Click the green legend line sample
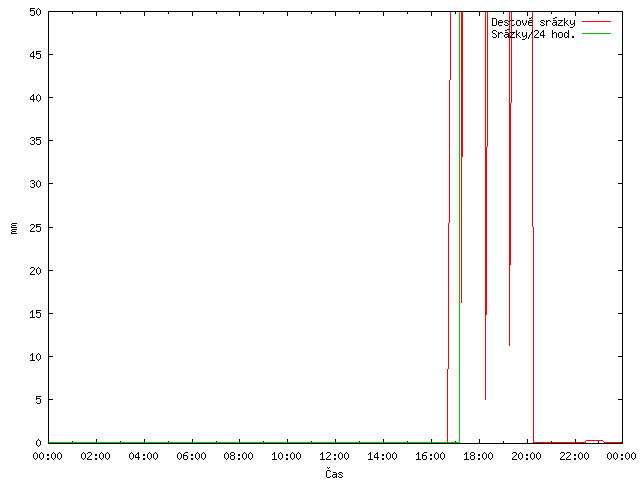The height and width of the screenshot is (480, 640). (x=596, y=33)
